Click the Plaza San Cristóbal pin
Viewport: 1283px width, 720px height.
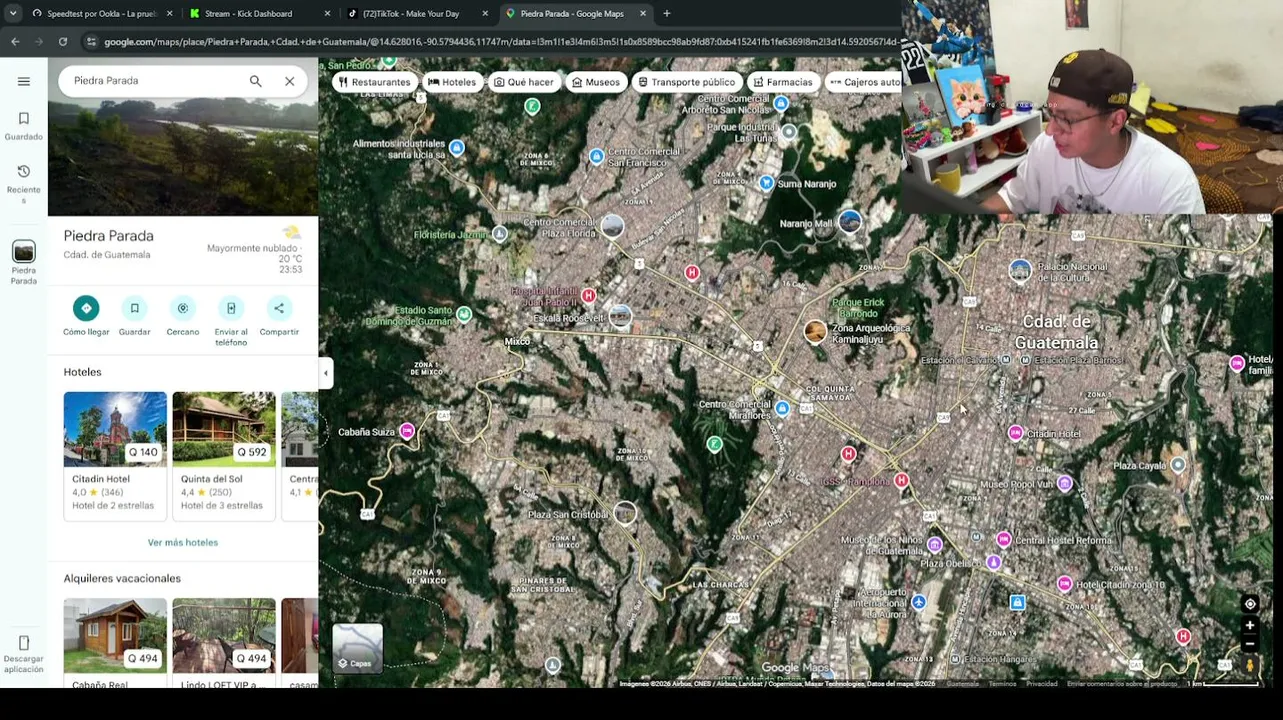coord(625,514)
